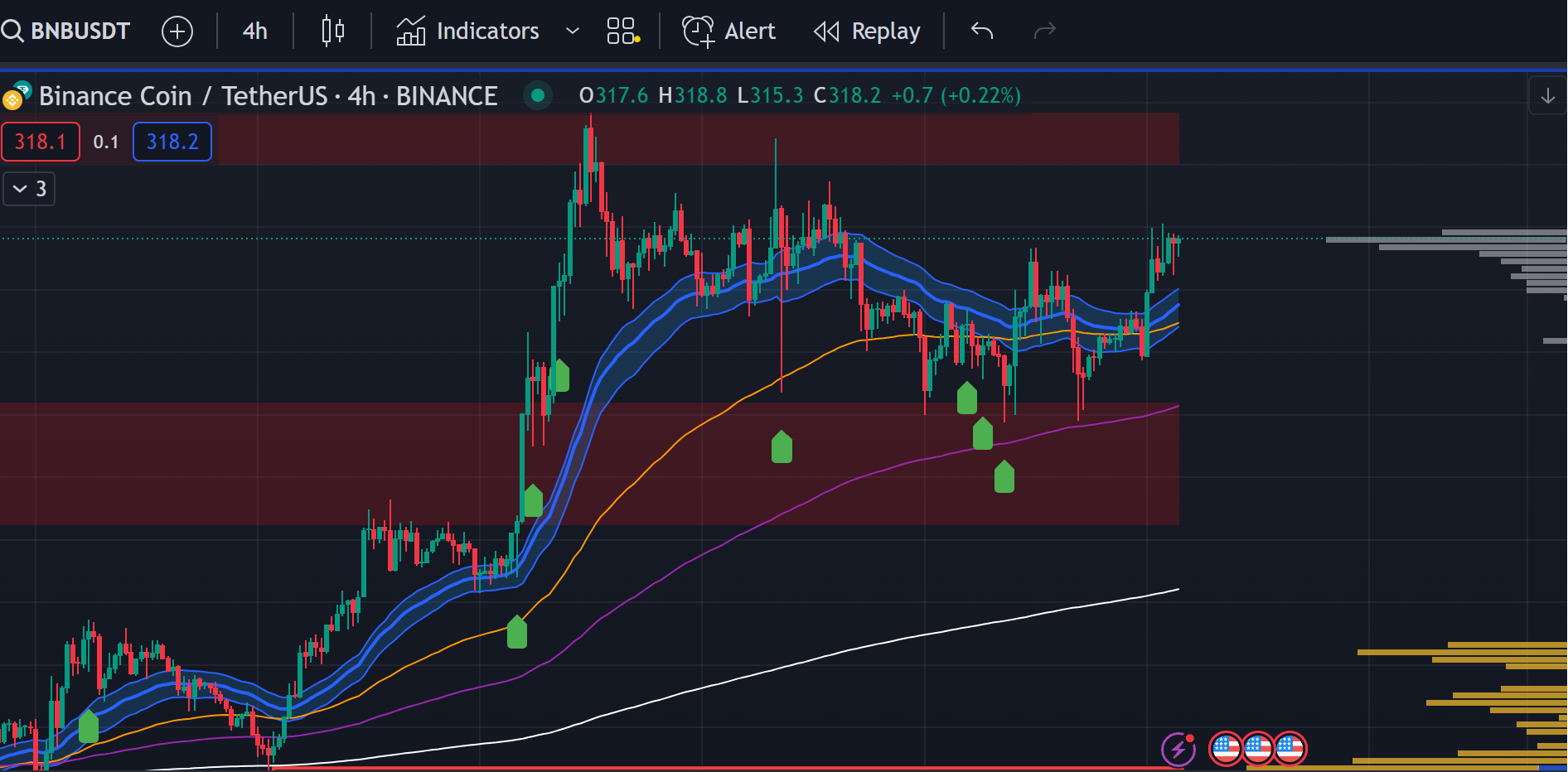The width and height of the screenshot is (1568, 772).
Task: Open indicator templates grid icon
Action: 622,31
